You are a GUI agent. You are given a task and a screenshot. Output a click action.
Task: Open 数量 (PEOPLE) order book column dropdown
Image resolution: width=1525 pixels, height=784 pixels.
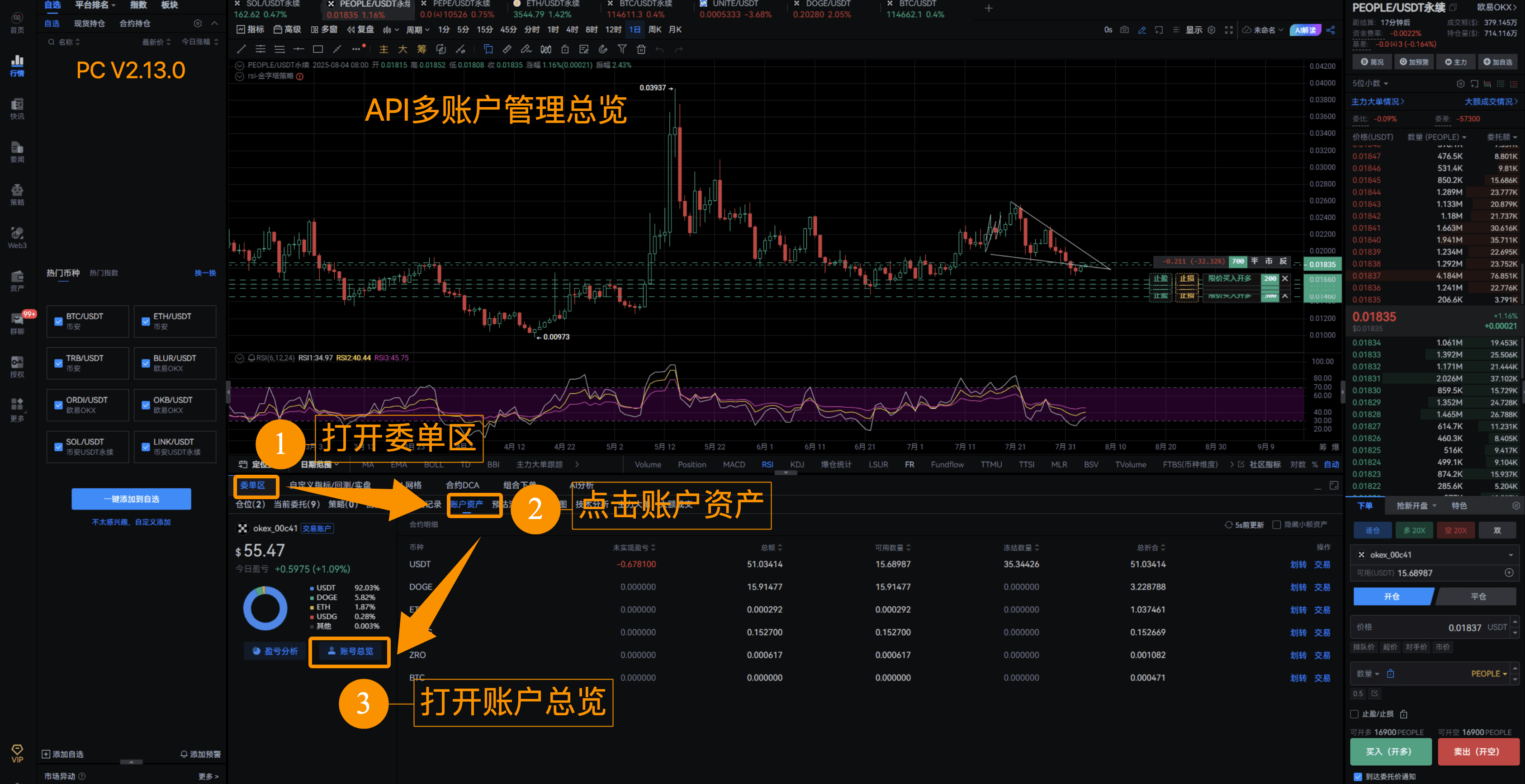(1436, 137)
